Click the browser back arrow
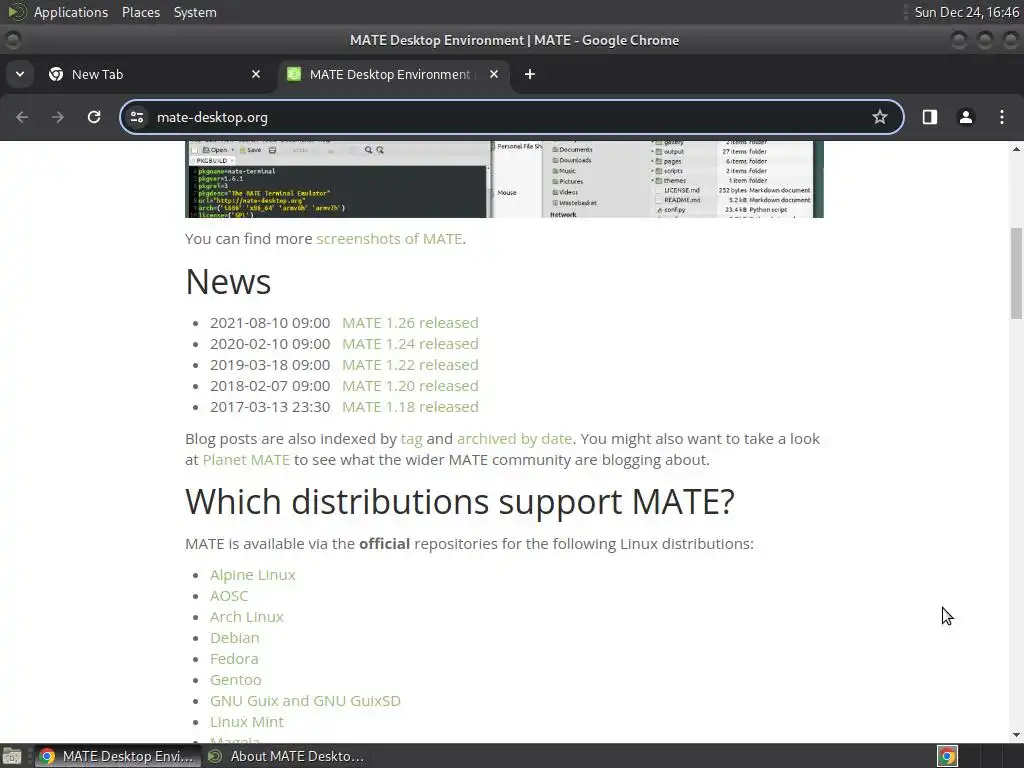Screen dimensions: 1024x768 22,117
